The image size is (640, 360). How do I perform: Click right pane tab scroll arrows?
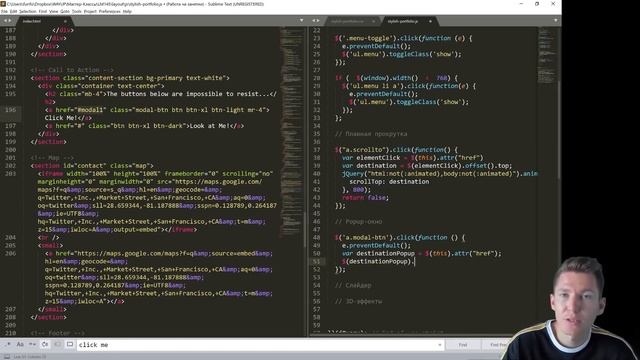(316, 20)
